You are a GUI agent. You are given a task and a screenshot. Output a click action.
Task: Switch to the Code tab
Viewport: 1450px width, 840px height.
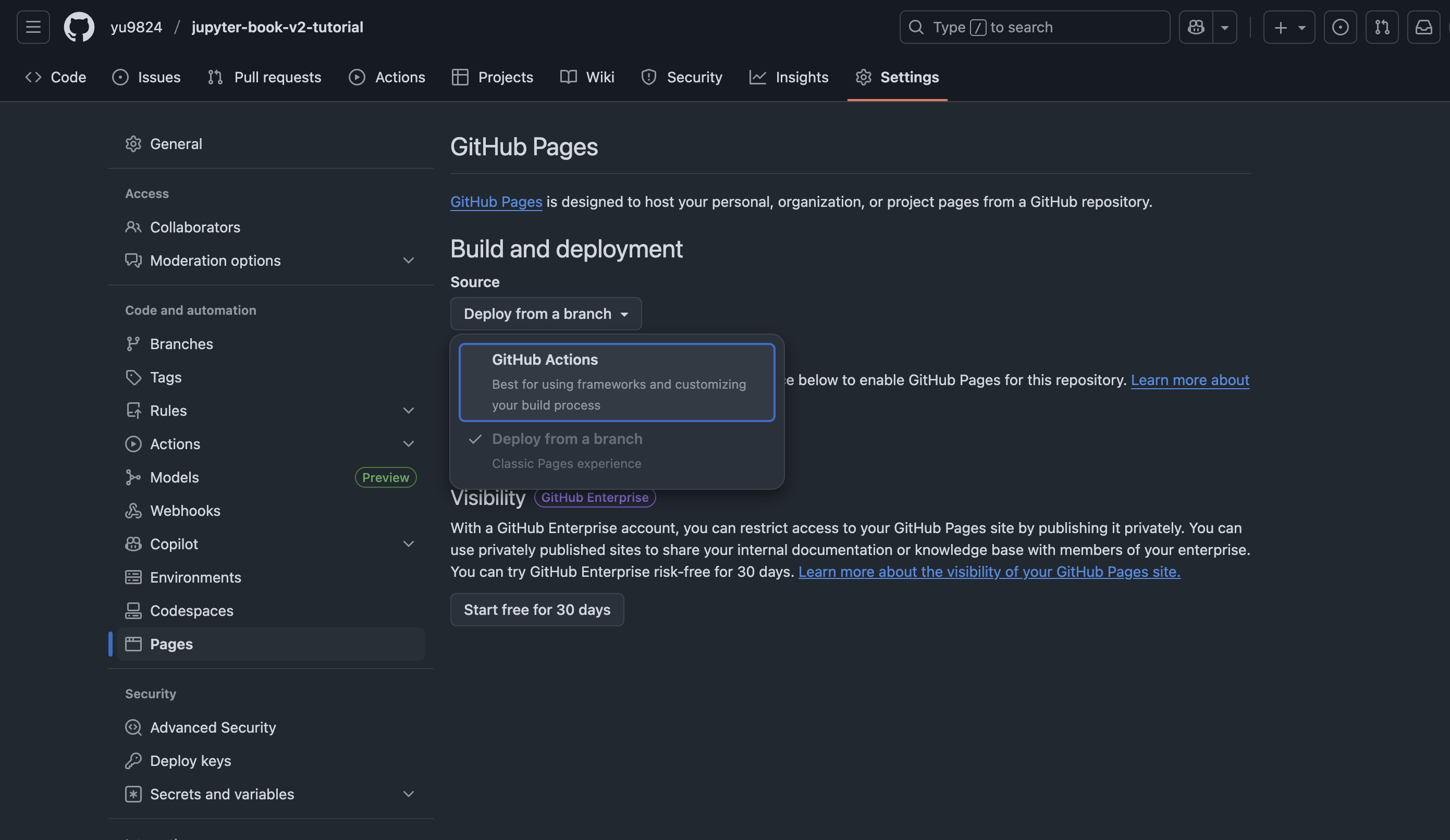(x=56, y=77)
